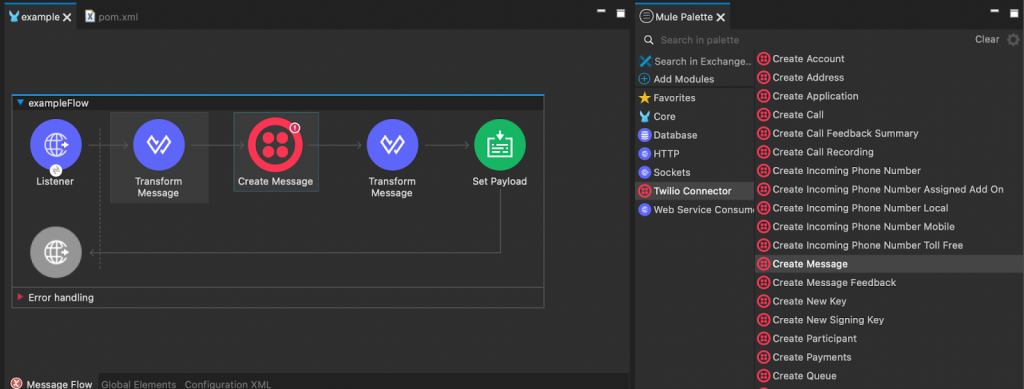Close the example editor tab
Image resolution: width=1024 pixels, height=389 pixels.
pyautogui.click(x=67, y=17)
